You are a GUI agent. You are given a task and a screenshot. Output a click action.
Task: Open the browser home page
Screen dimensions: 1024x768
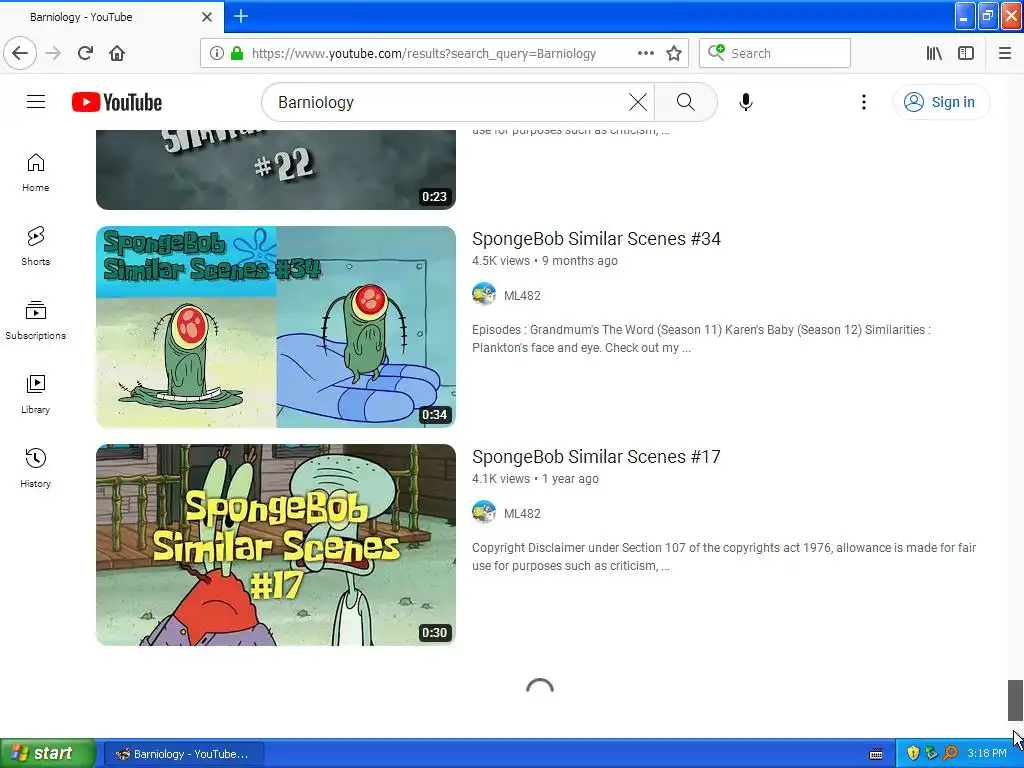(x=117, y=53)
